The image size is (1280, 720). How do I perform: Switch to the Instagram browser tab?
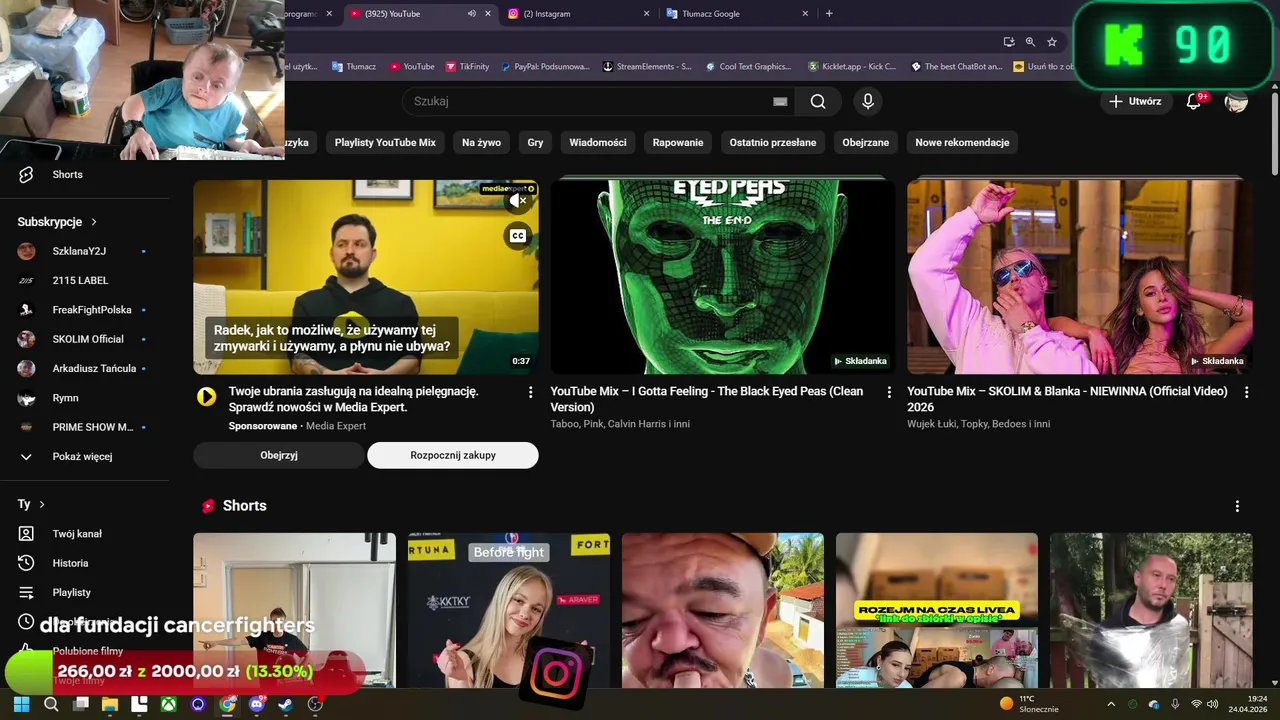[576, 14]
